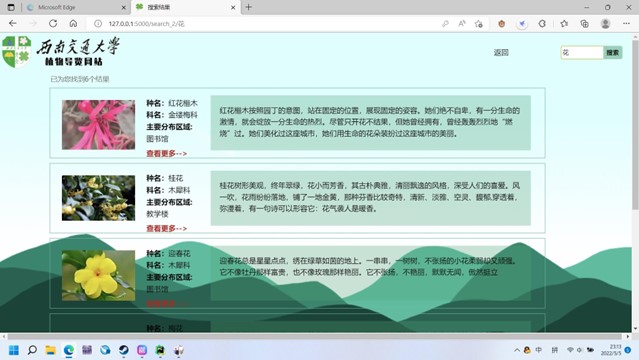Open taskbar Search icon
Image resolution: width=639 pixels, height=360 pixels.
(x=32, y=350)
